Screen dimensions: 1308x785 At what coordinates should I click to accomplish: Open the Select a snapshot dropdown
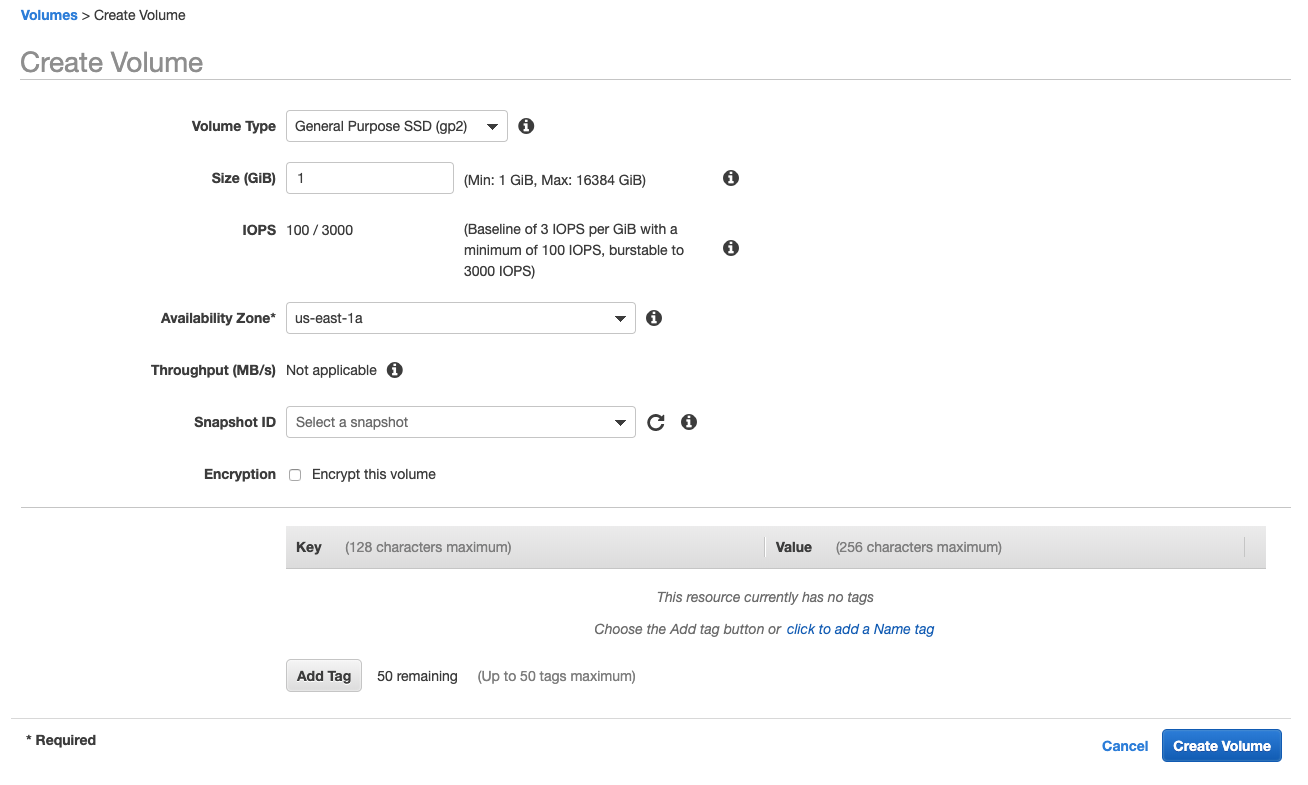pos(460,422)
